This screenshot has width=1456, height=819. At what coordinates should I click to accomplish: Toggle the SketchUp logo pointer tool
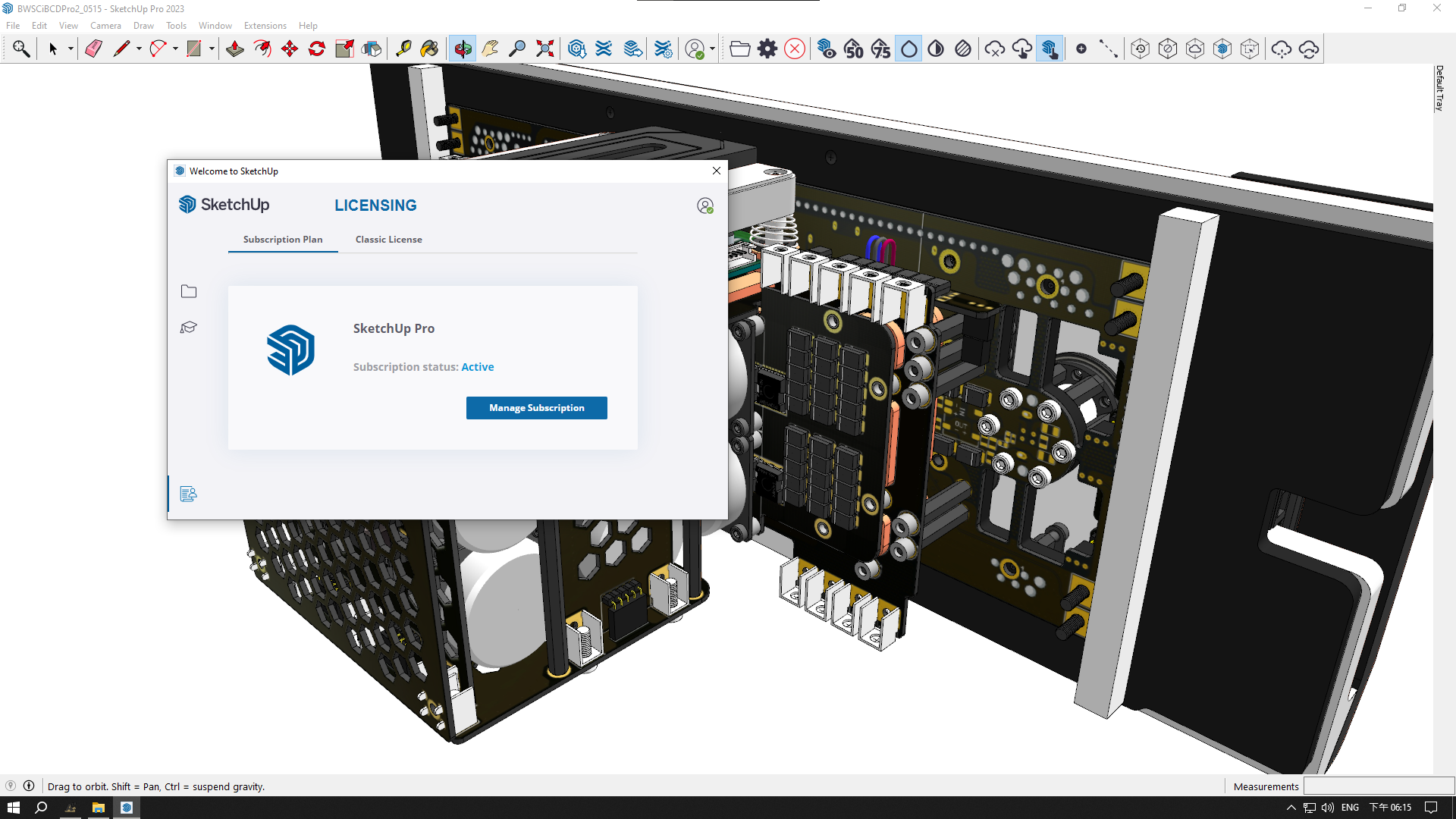[x=1050, y=49]
